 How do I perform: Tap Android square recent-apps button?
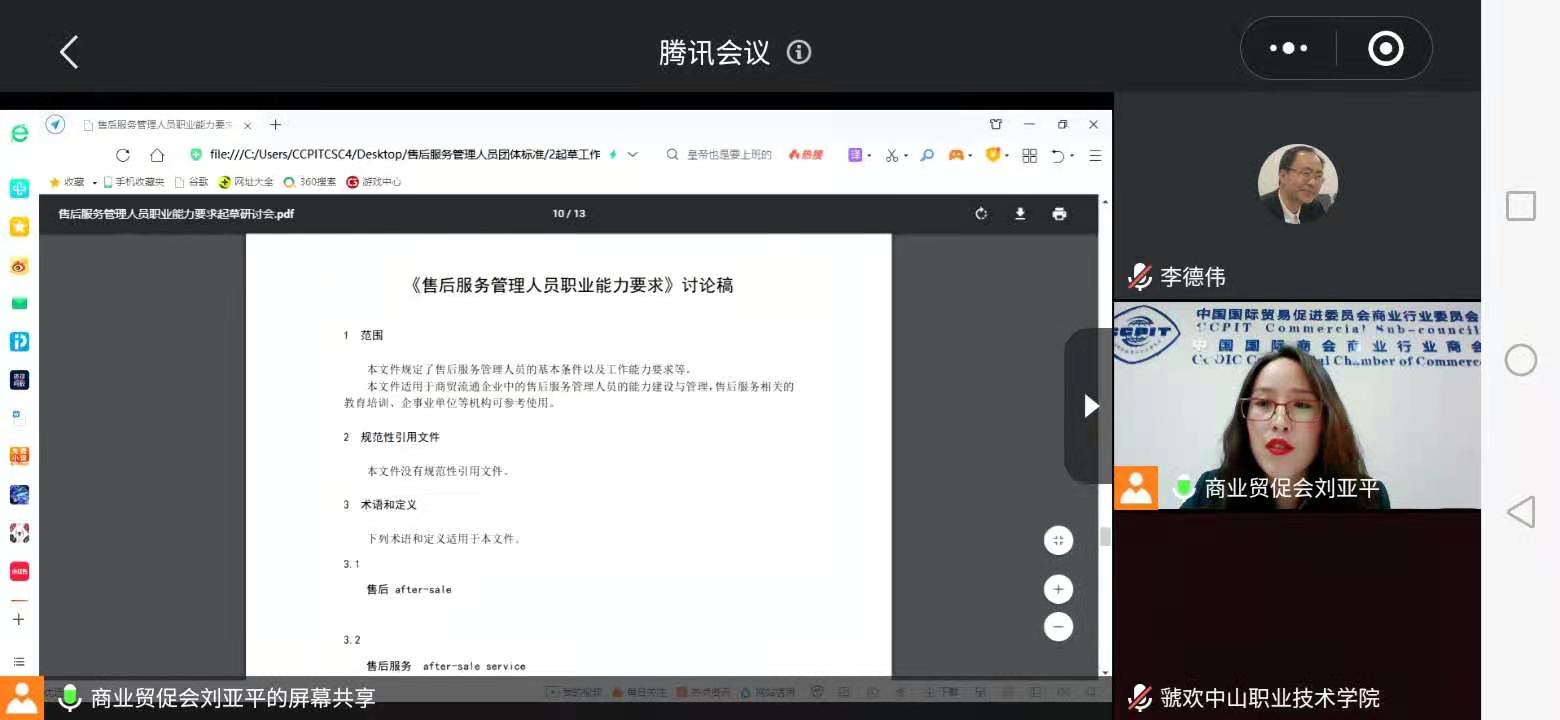(x=1521, y=206)
